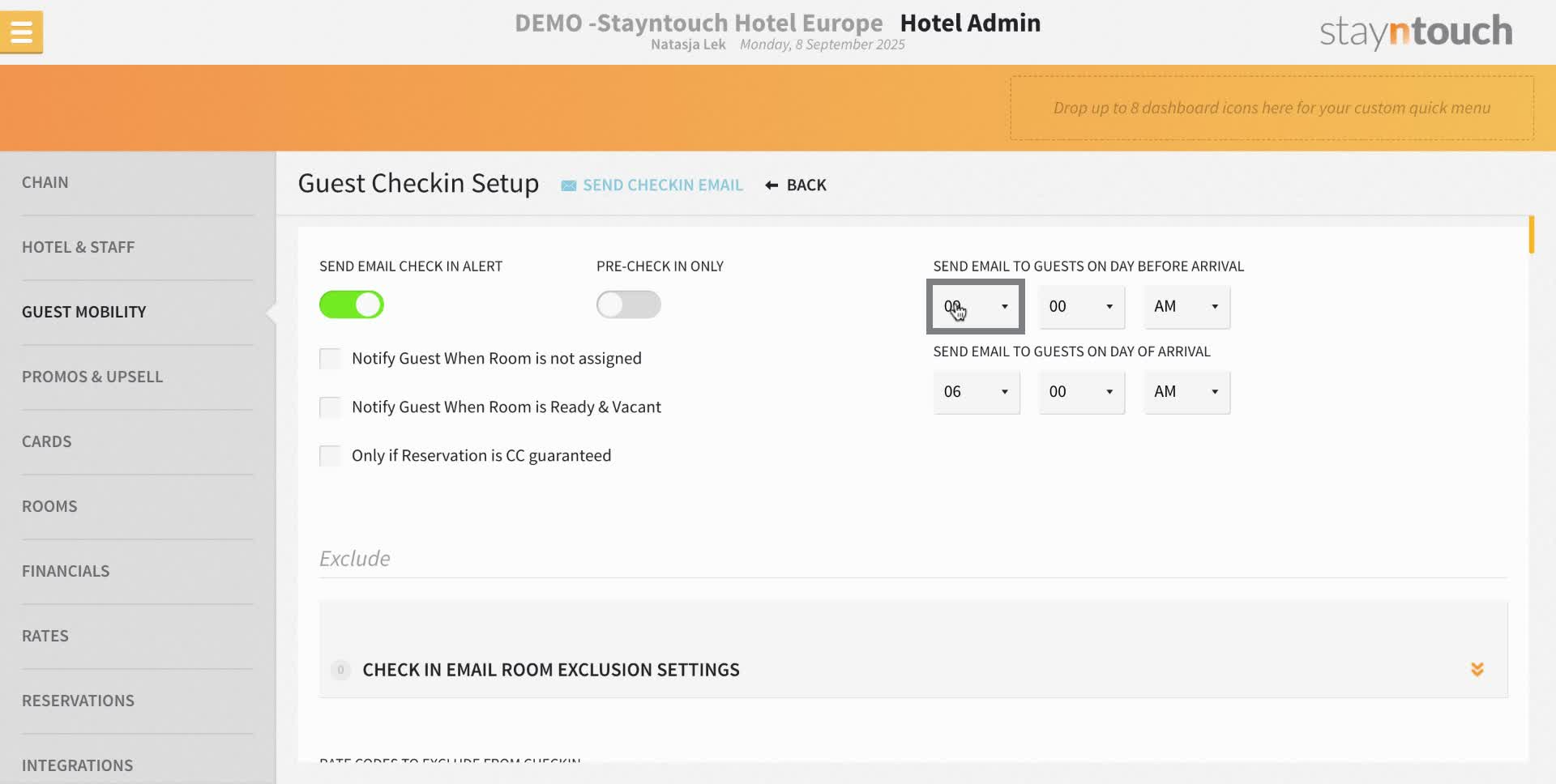
Task: Click the BACK button
Action: 806,185
